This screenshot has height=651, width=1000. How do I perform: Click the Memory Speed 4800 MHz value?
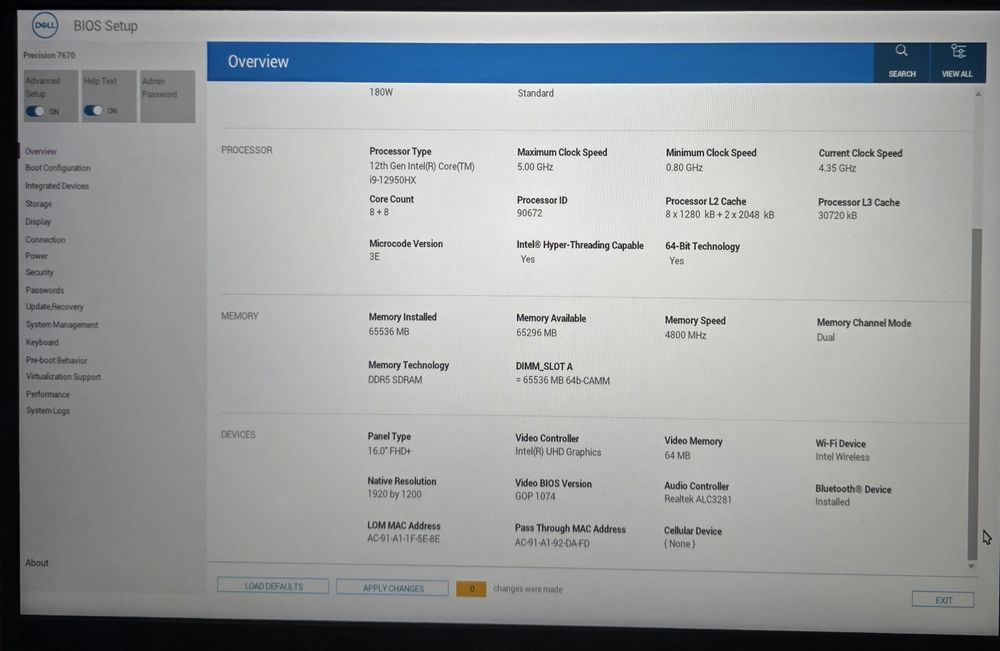coord(686,335)
